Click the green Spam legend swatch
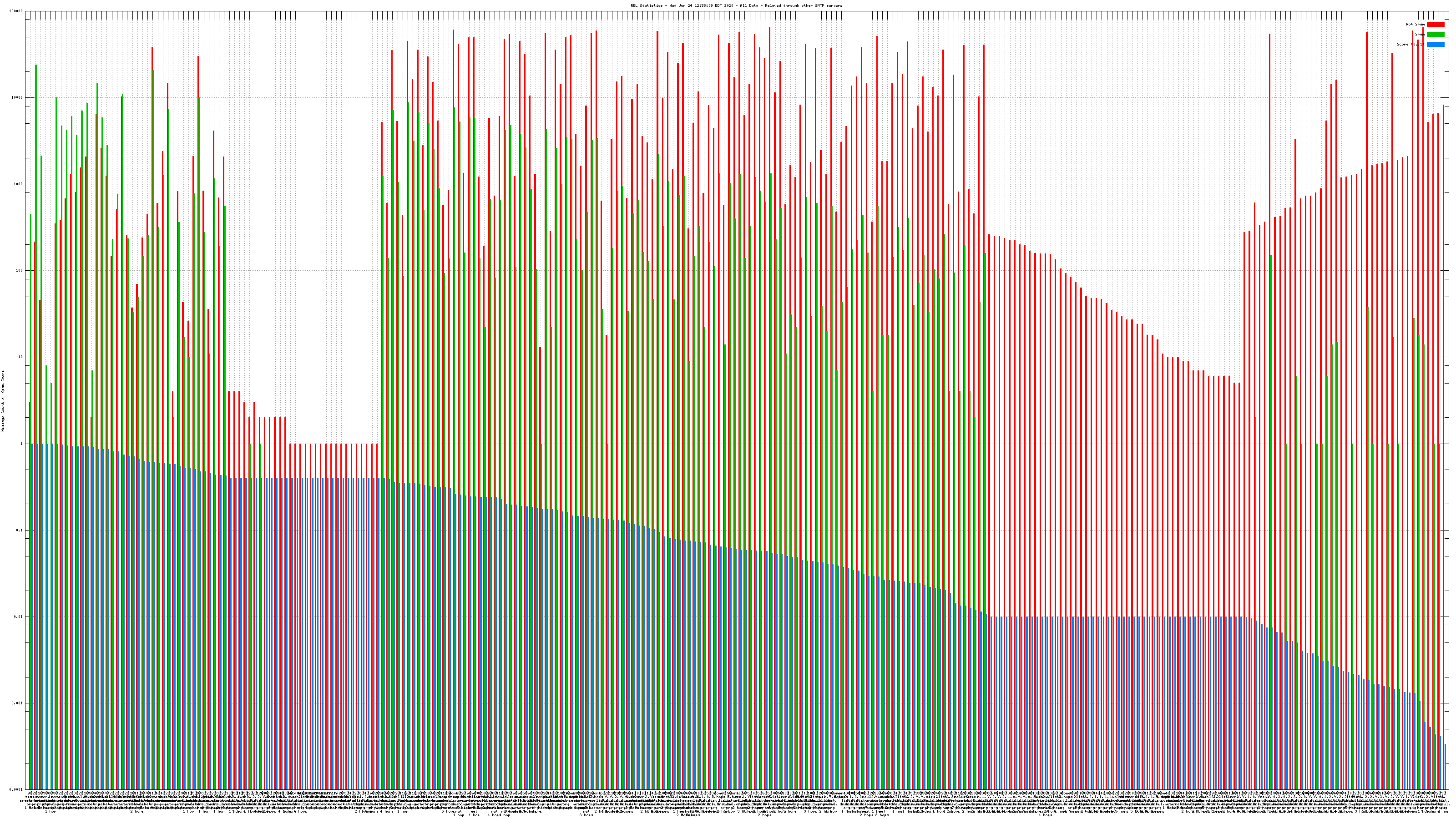The image size is (1456, 819). pyautogui.click(x=1435, y=35)
